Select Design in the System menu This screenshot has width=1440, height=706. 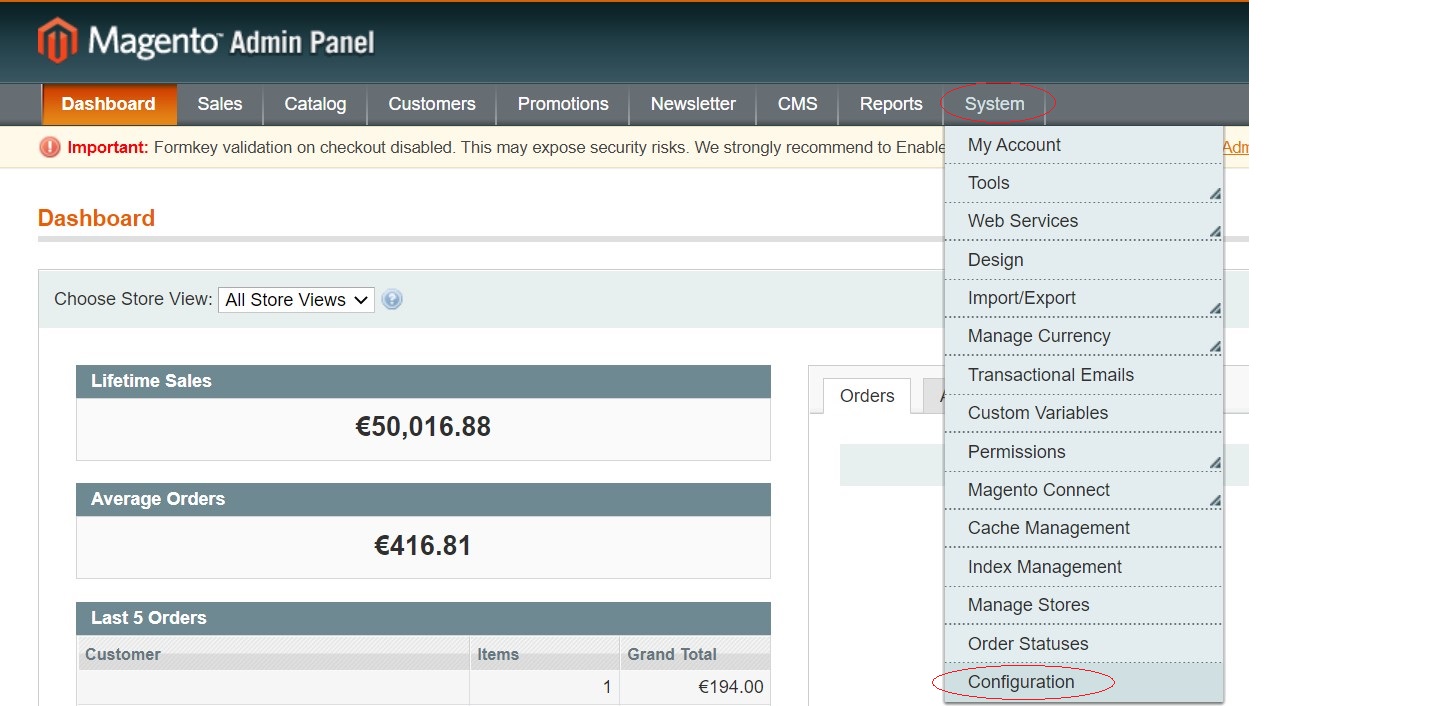coord(1084,260)
